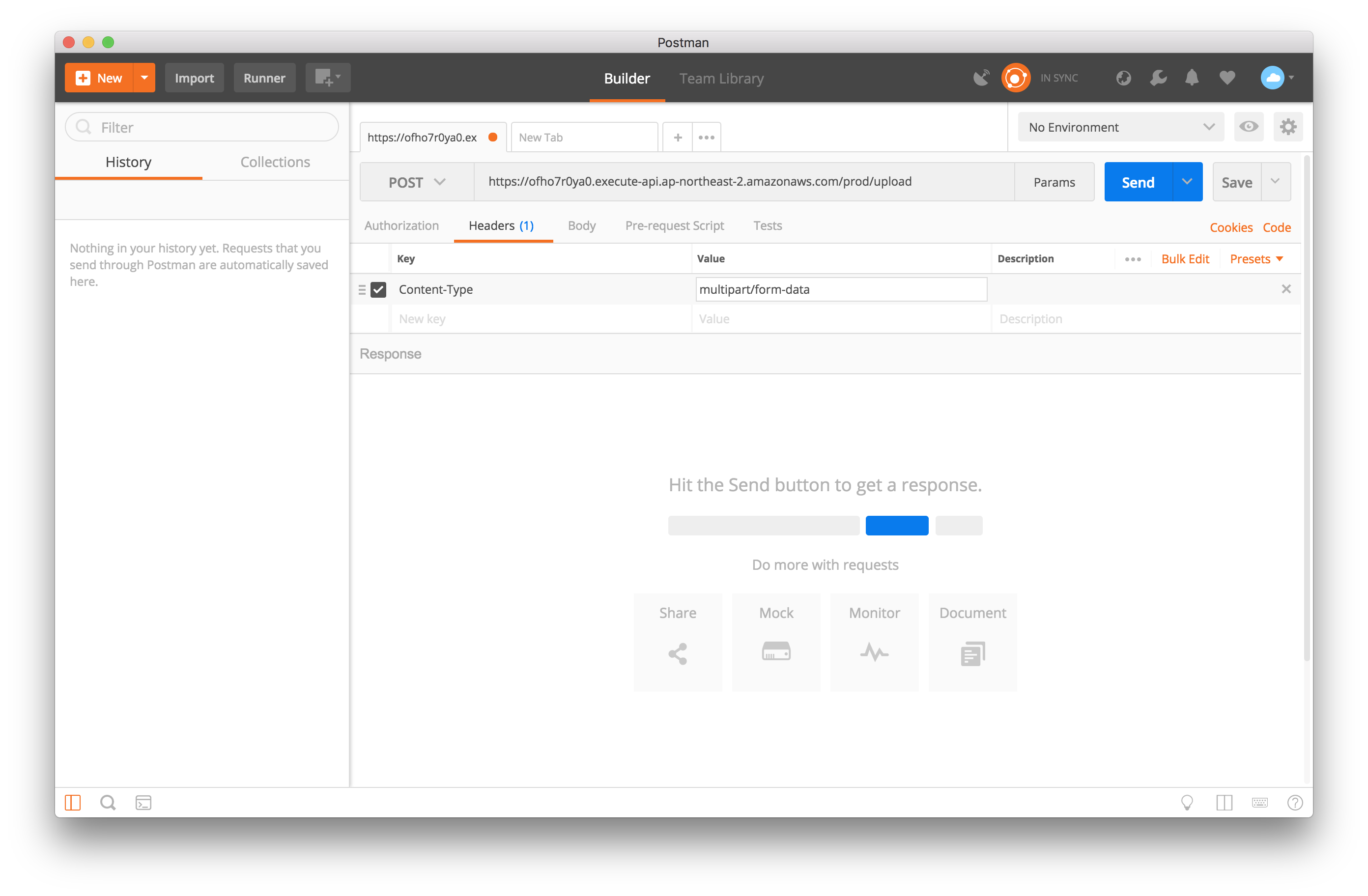Open the Postman console icon
Viewport: 1368px width, 896px height.
(143, 802)
